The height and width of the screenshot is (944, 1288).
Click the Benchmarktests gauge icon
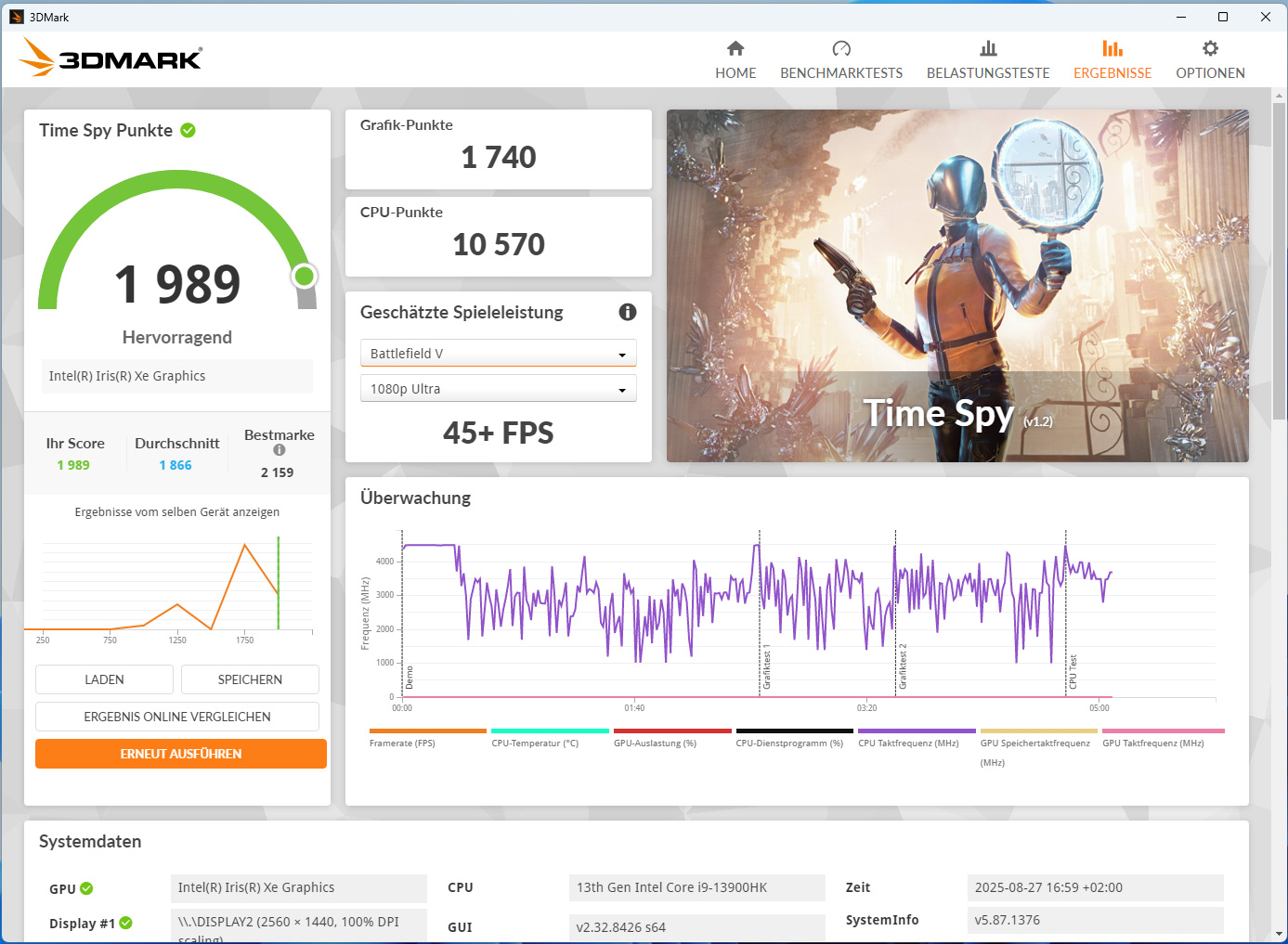(x=841, y=48)
